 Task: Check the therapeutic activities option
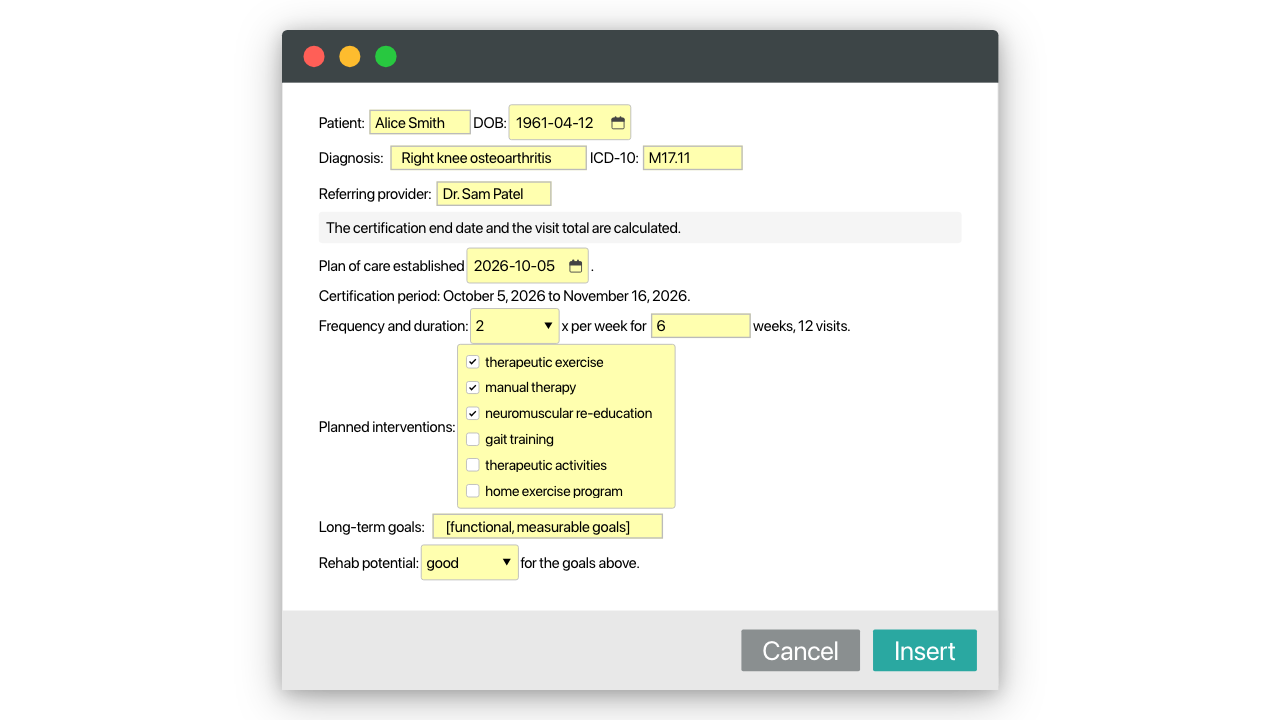tap(473, 465)
